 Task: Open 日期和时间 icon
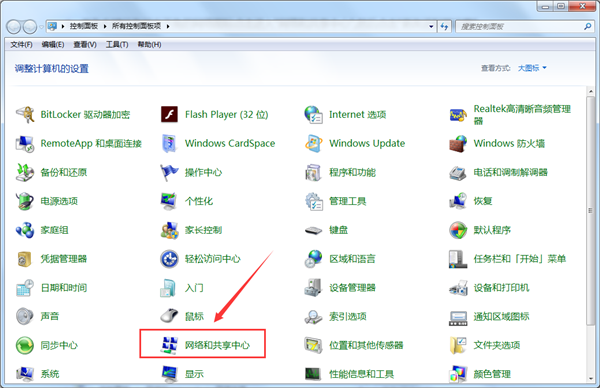(x=25, y=288)
